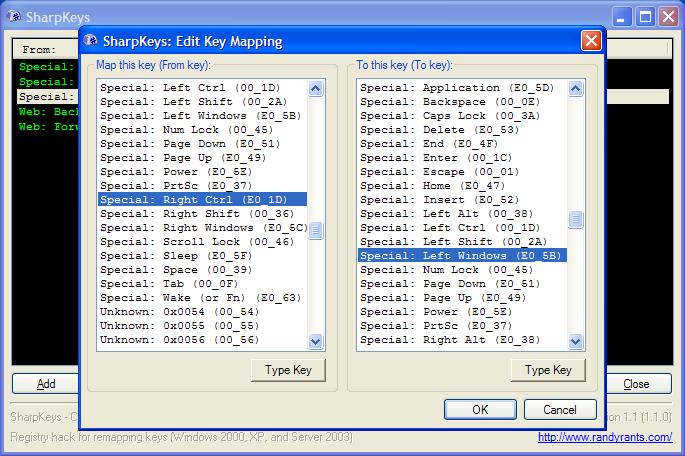Minimize the SharpKeys main window

coord(621,17)
